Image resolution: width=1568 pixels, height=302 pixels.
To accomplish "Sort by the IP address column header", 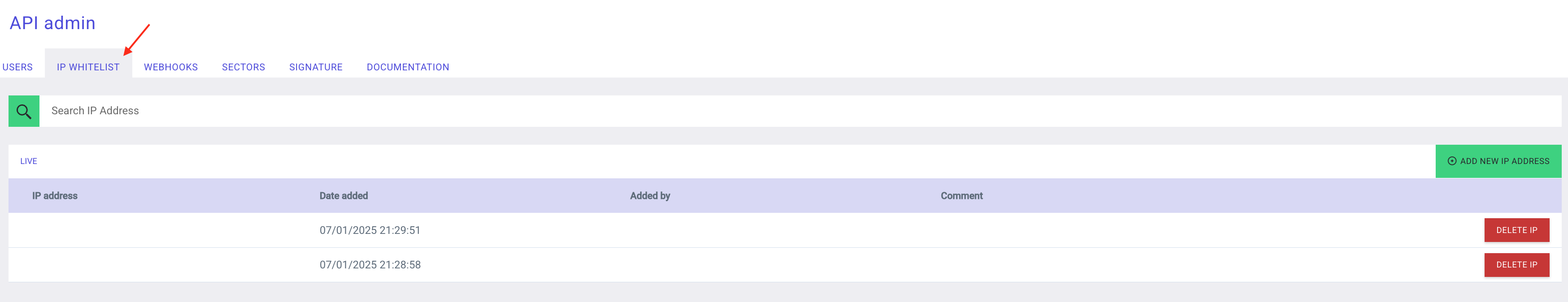I will coord(56,195).
